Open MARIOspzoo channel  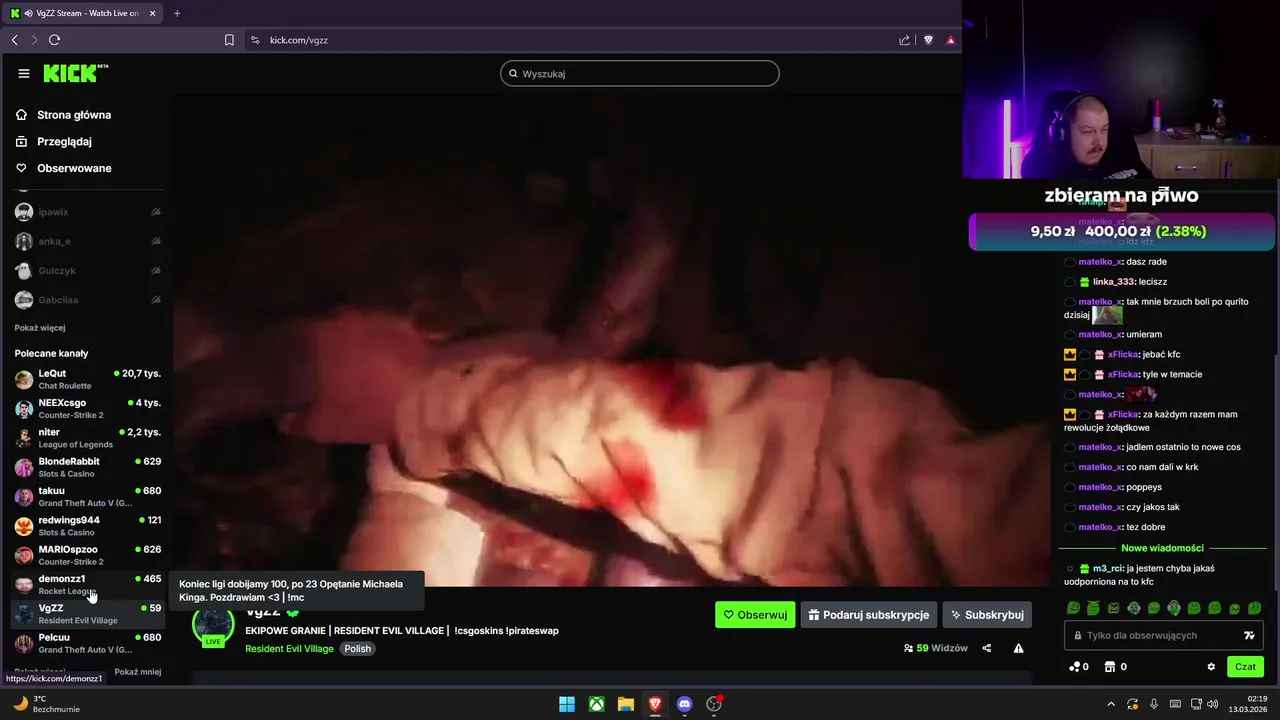point(88,555)
